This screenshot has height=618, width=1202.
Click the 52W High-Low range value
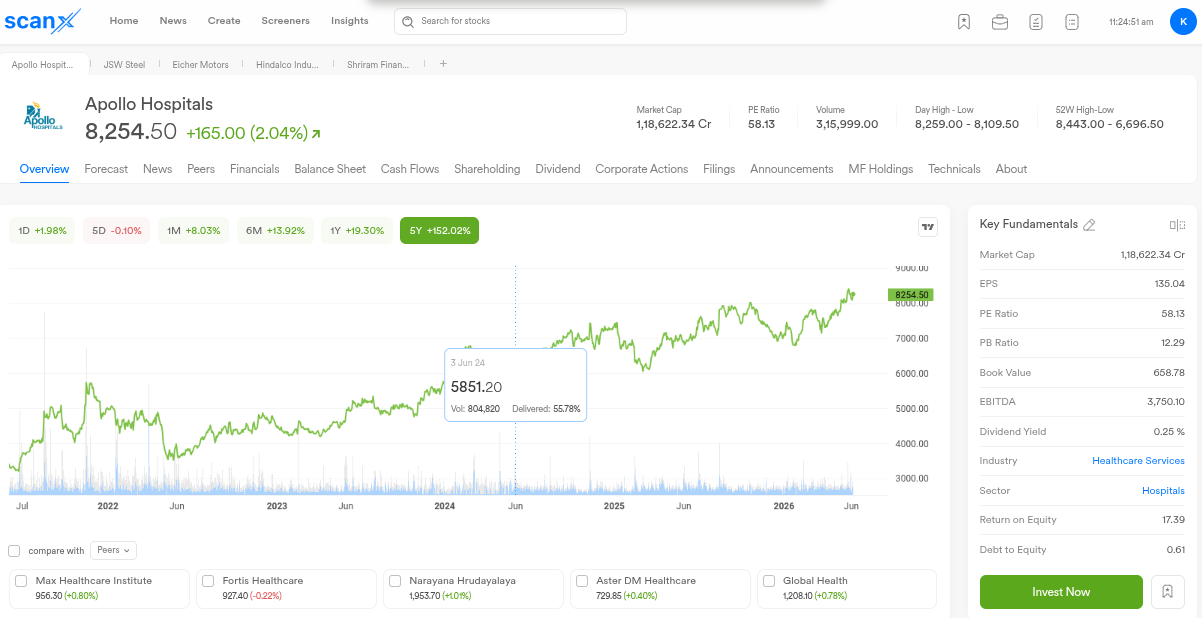pyautogui.click(x=1110, y=124)
